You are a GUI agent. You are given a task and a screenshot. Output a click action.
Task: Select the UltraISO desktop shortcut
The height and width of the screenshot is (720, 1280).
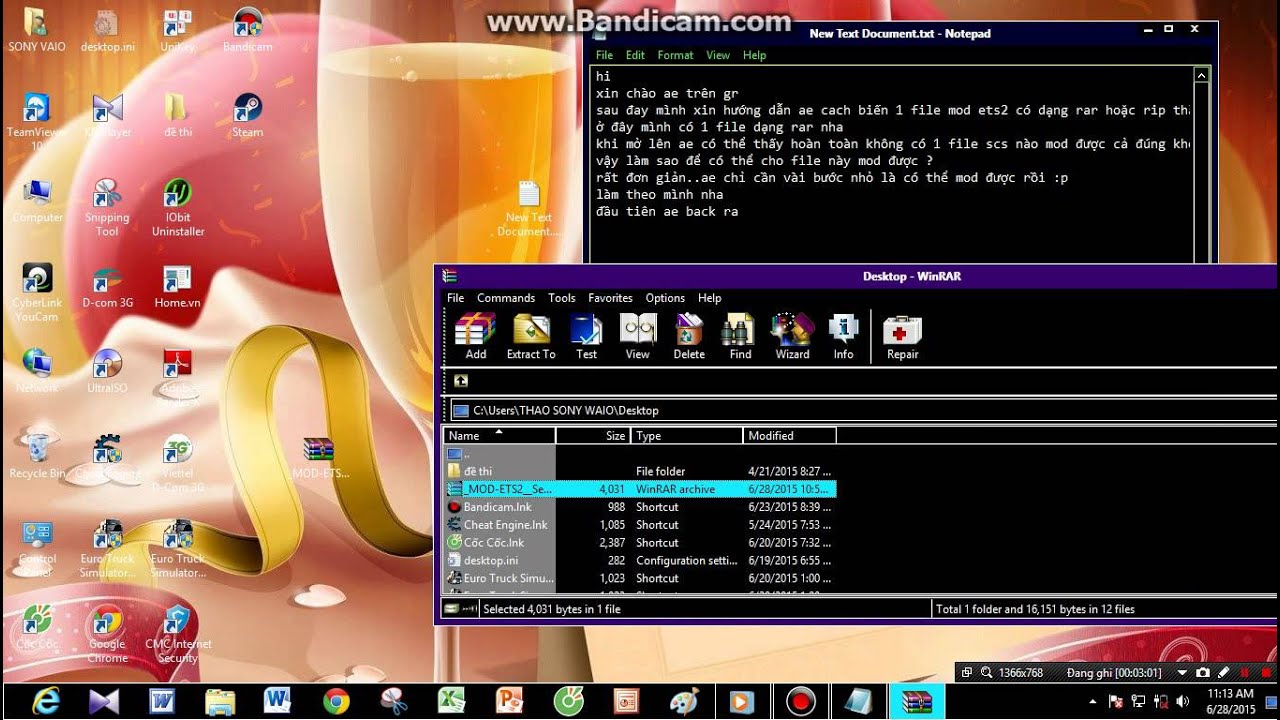point(107,370)
